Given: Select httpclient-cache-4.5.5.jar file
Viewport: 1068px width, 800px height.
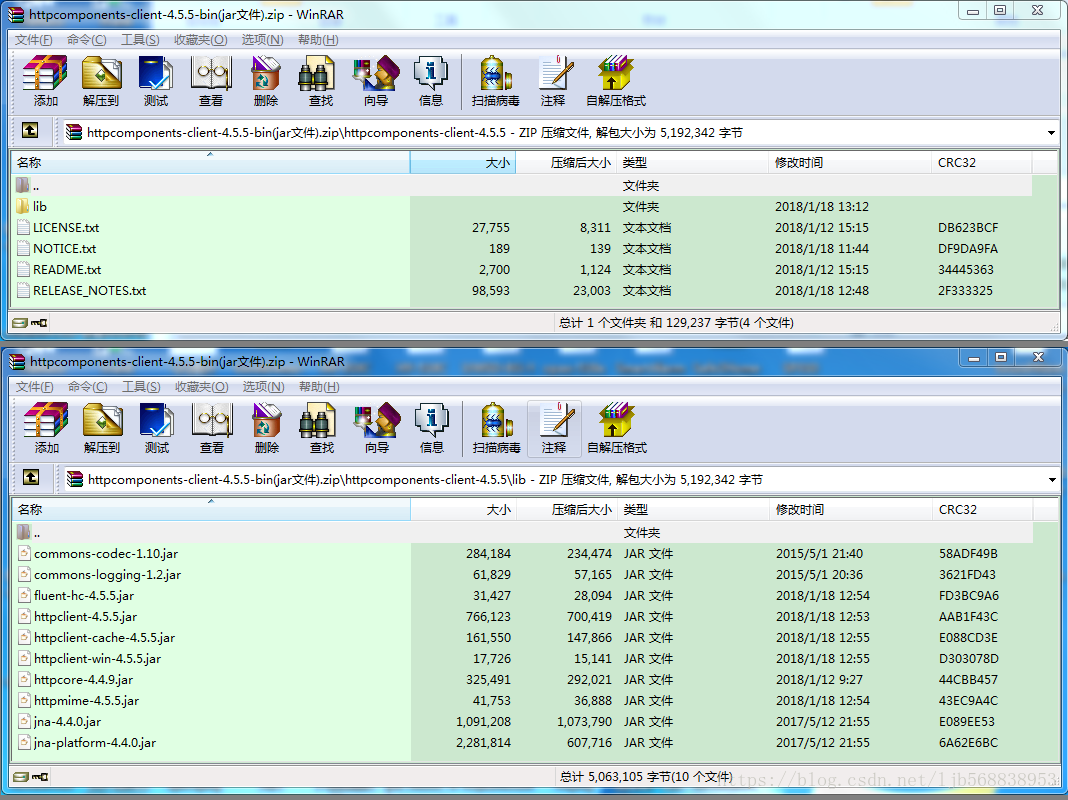Looking at the screenshot, I should pyautogui.click(x=524, y=638).
